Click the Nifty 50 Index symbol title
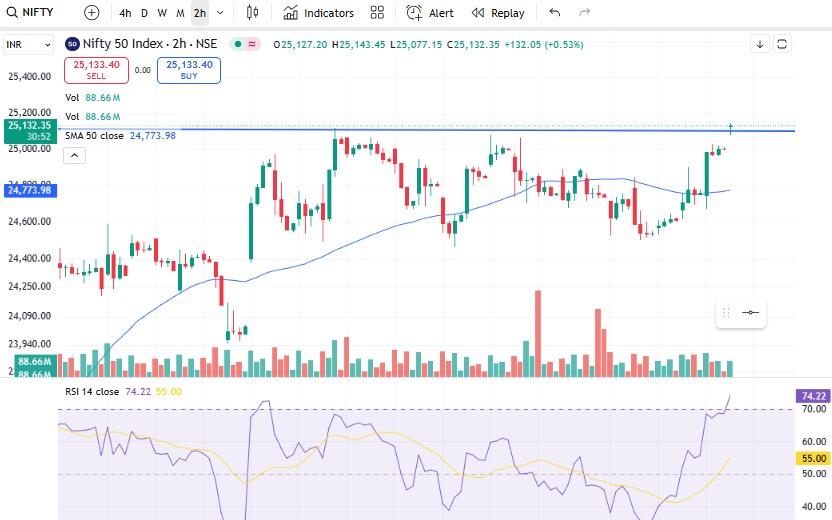This screenshot has height=520, width=832. tap(150, 44)
